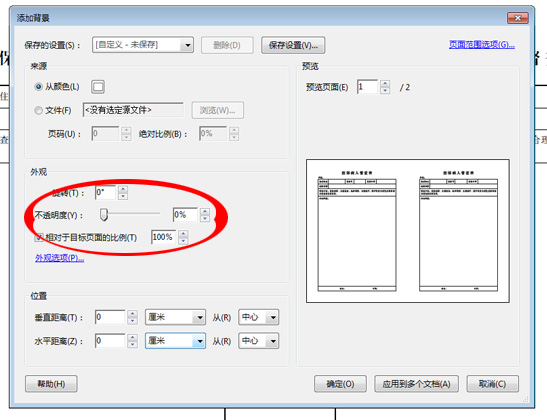
Task: Open the 页面范围选项(G)... link
Action: [482, 45]
